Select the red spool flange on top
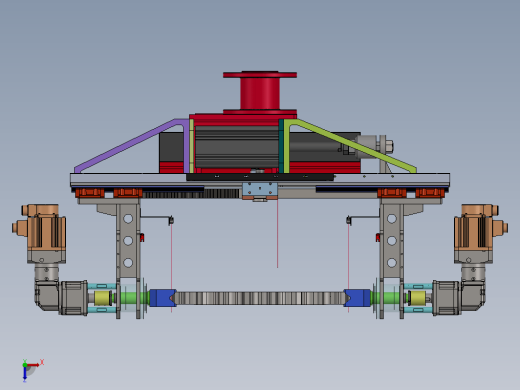The width and height of the screenshot is (520, 390). 260,75
